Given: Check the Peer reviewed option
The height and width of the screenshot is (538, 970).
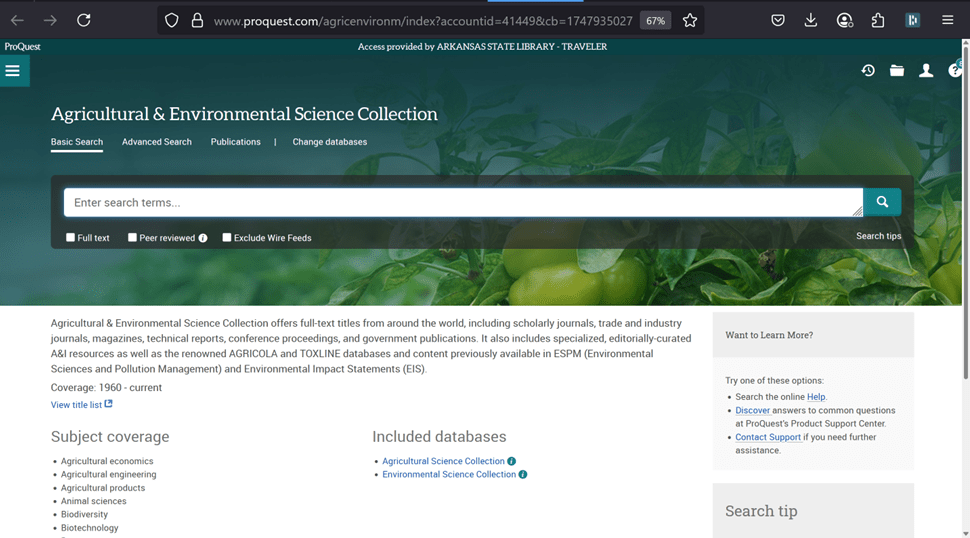Looking at the screenshot, I should pos(132,238).
